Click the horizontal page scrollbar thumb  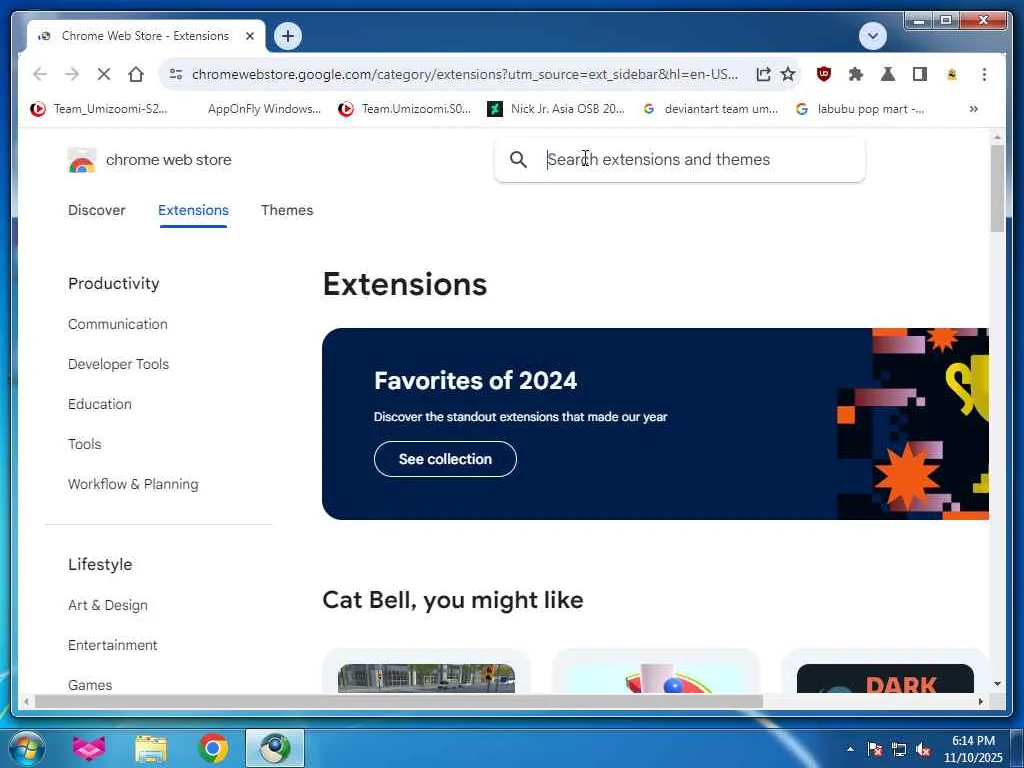coord(398,701)
